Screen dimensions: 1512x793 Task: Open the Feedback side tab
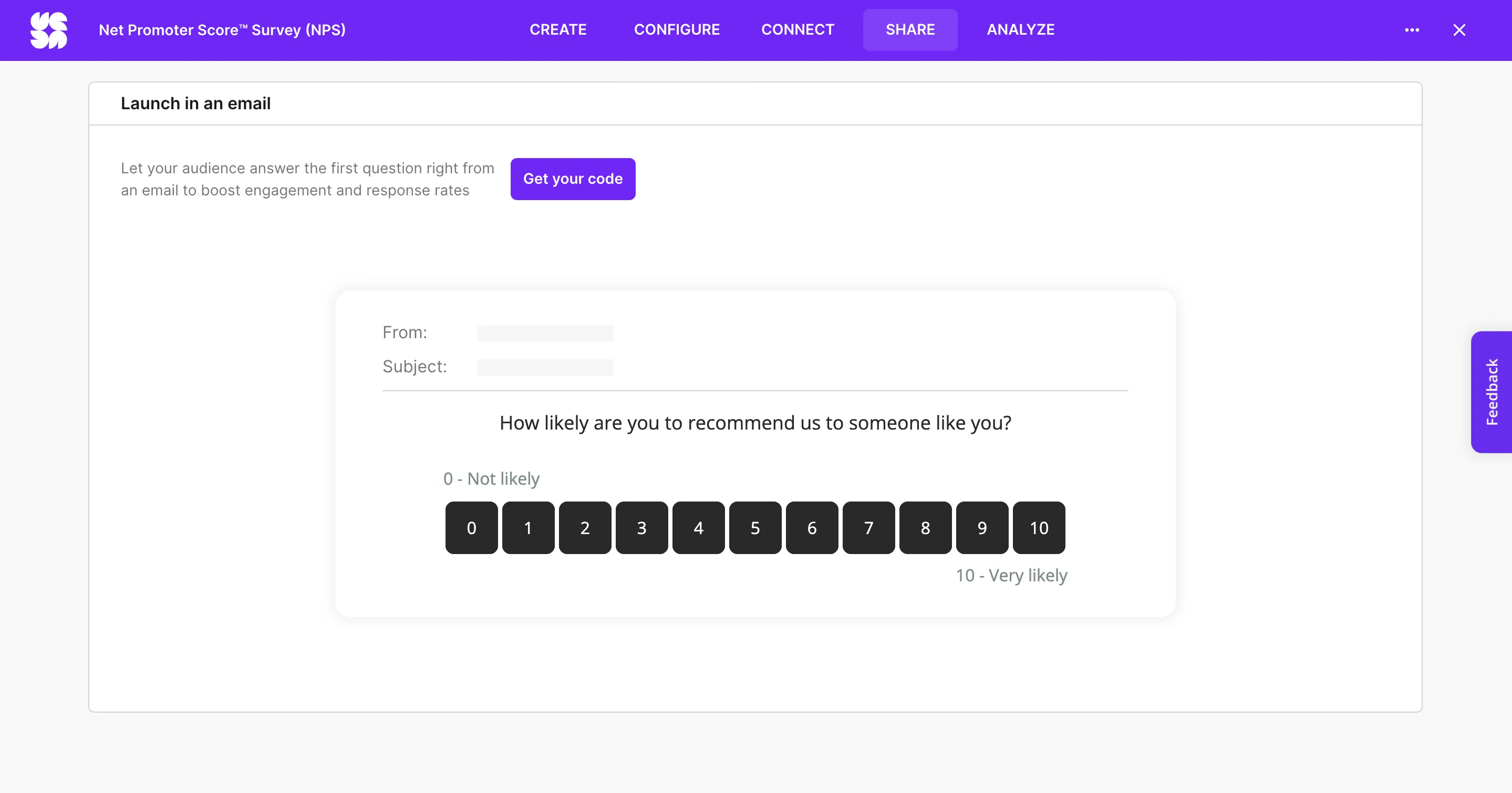1492,392
